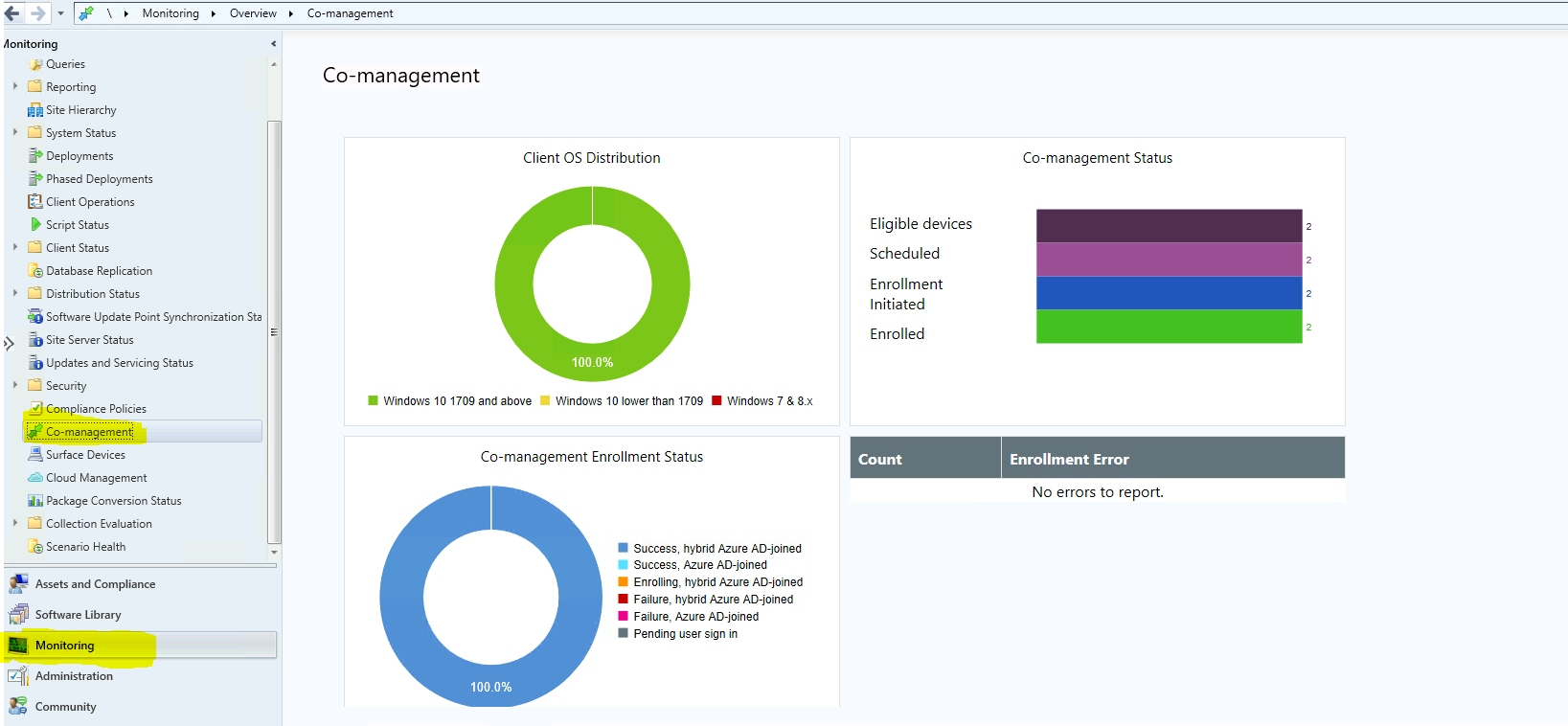Image resolution: width=1568 pixels, height=726 pixels.
Task: Switch to Monitoring workspace
Action: pyautogui.click(x=142, y=646)
